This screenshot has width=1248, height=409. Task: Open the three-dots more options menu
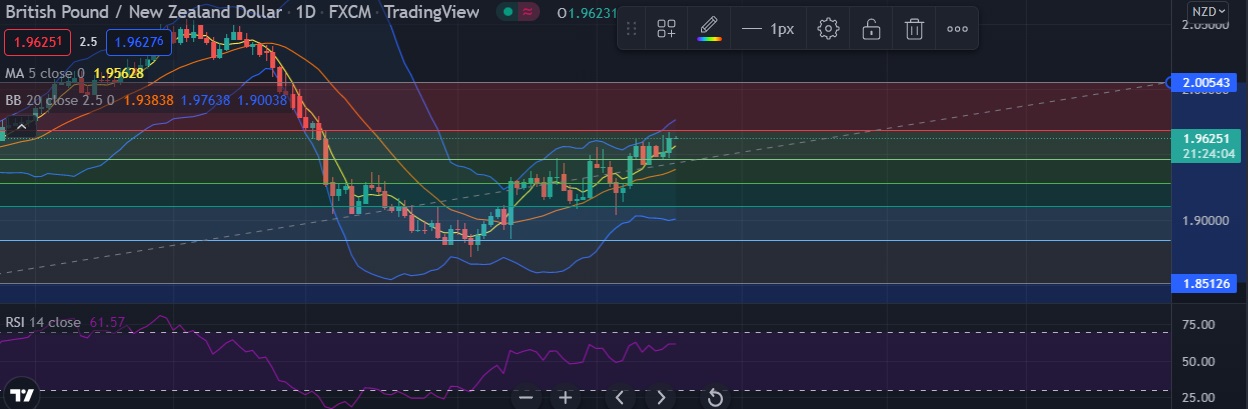pyautogui.click(x=957, y=29)
